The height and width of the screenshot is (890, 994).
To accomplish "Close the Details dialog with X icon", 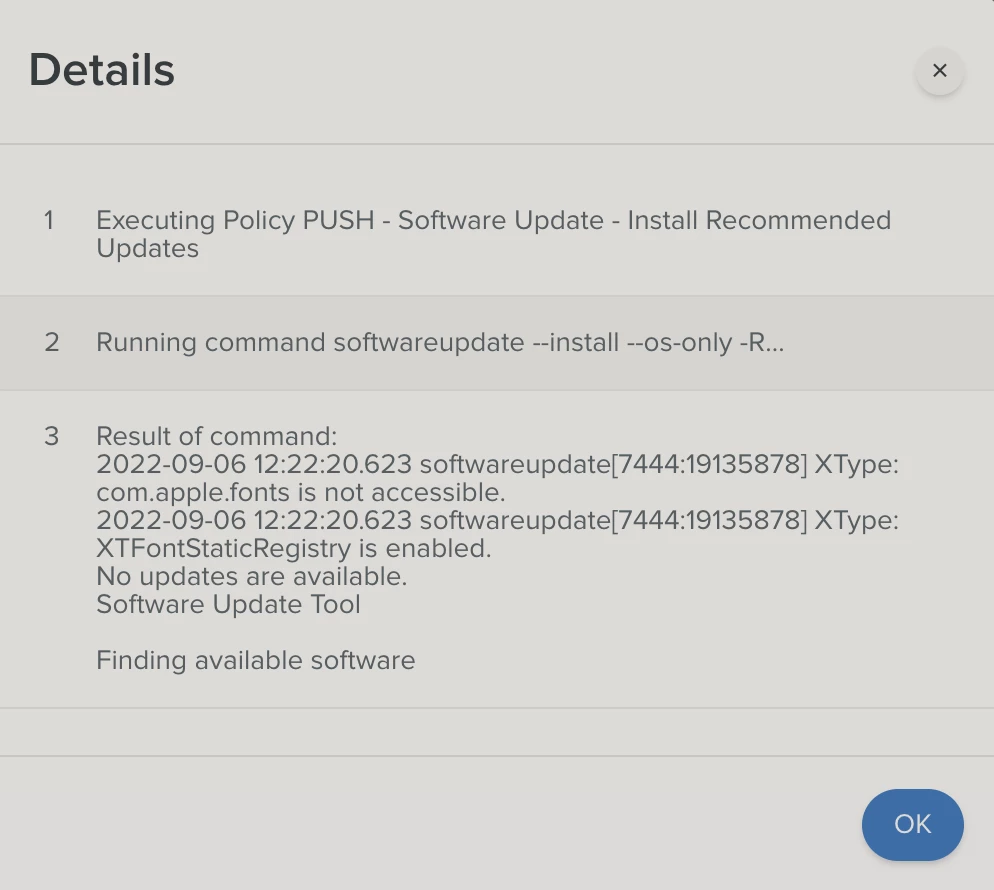I will pyautogui.click(x=939, y=70).
